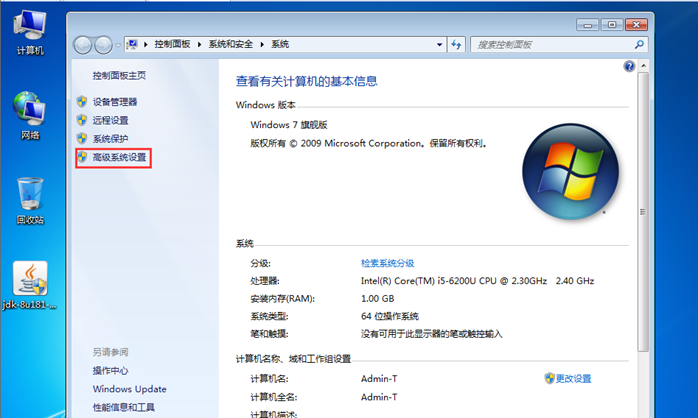Expand arrow before 系统 breadcrumb
Screen dimensions: 698x418
click(x=262, y=45)
